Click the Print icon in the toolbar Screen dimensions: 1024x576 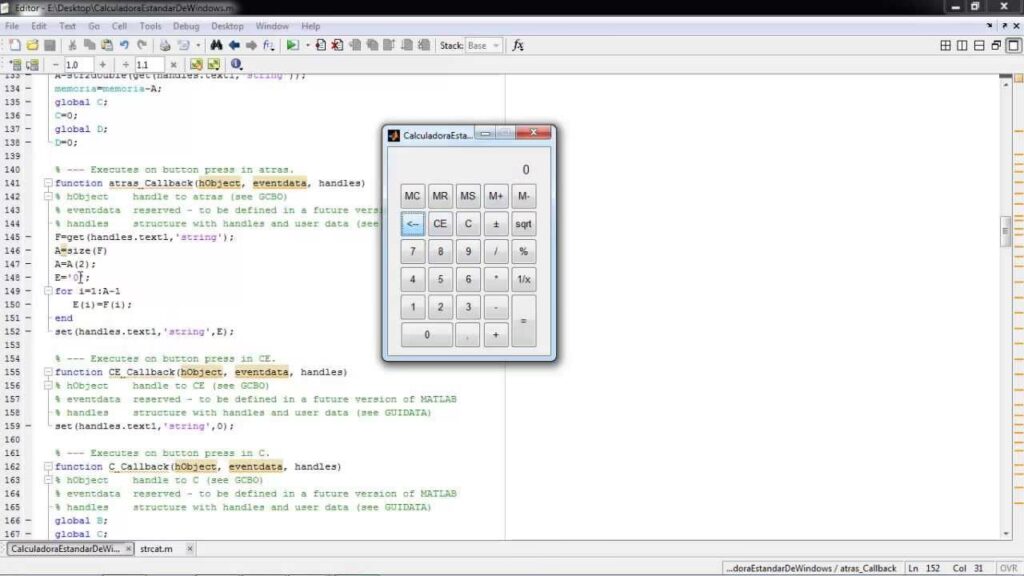[x=162, y=45]
